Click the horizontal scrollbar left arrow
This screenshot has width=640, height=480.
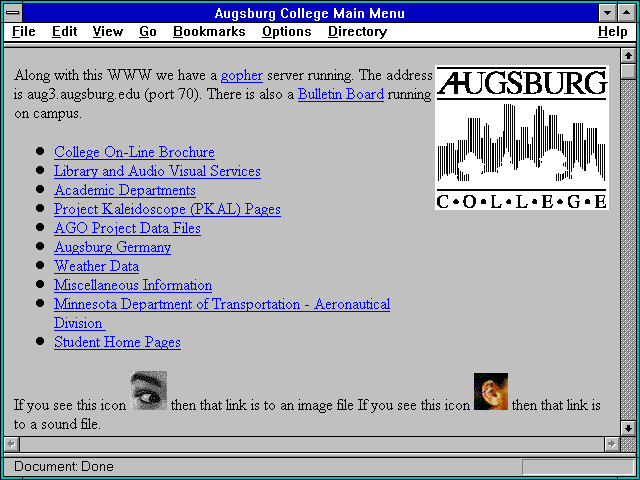click(11, 444)
